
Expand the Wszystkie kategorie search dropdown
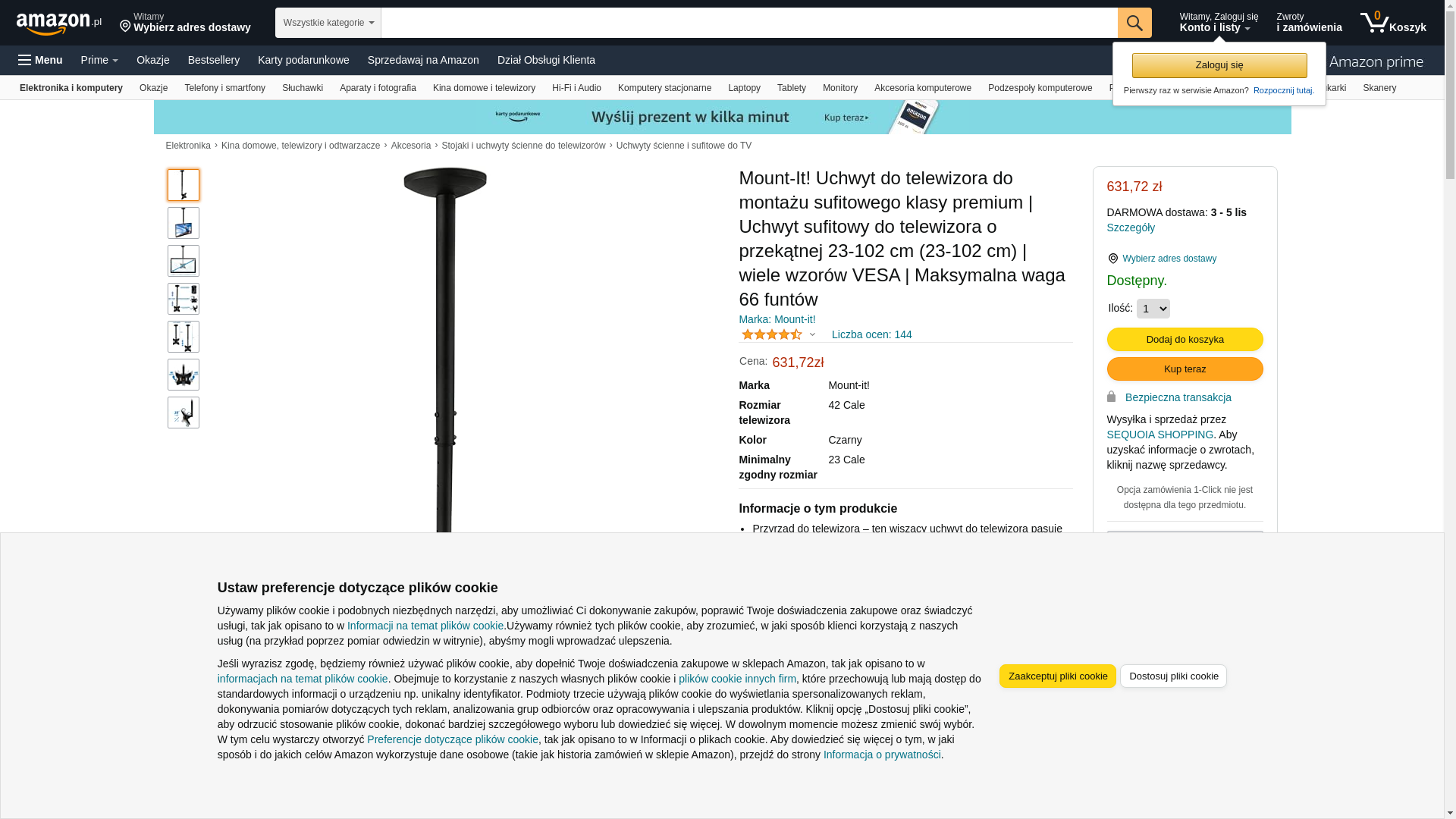328,23
